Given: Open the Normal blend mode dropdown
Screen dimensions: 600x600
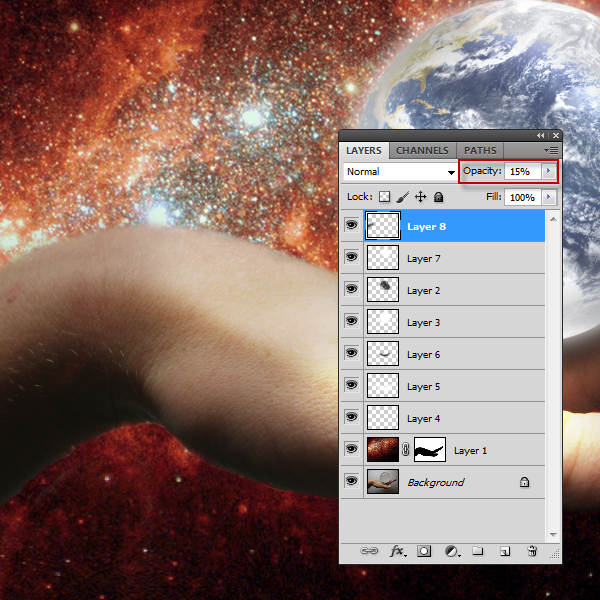Looking at the screenshot, I should (x=400, y=172).
